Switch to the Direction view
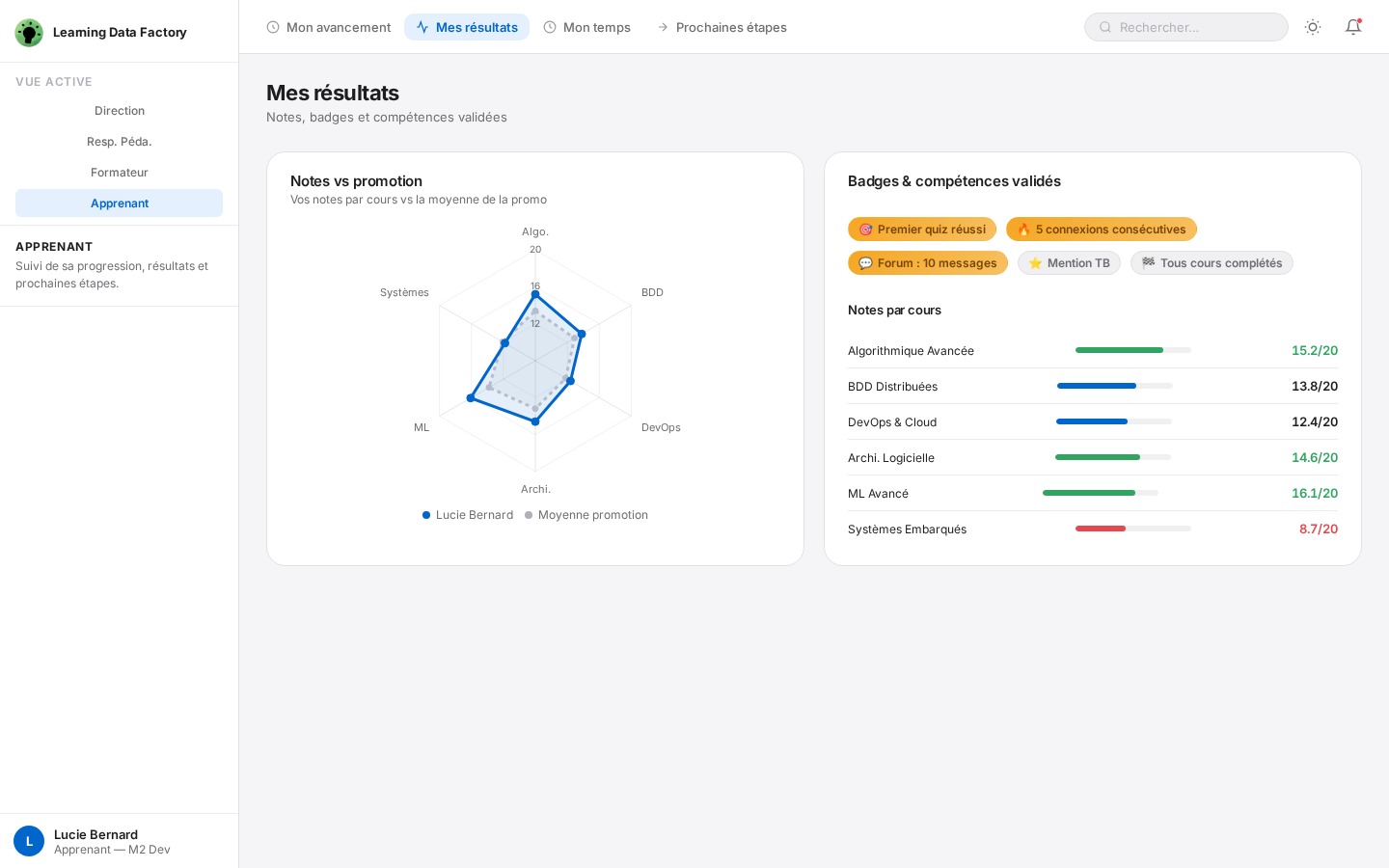Viewport: 1389px width, 868px height. point(120,111)
